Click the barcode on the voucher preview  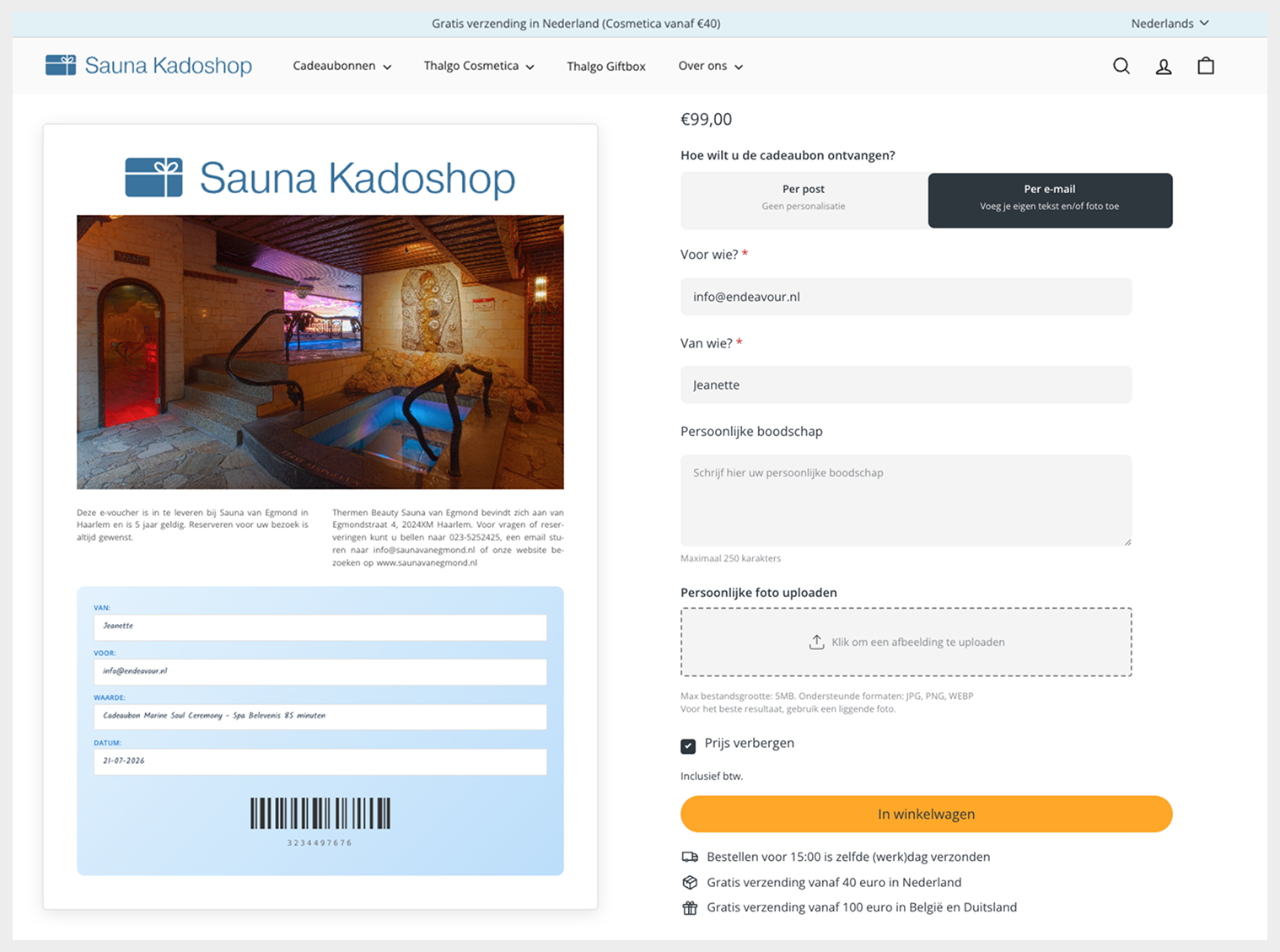coord(320,813)
